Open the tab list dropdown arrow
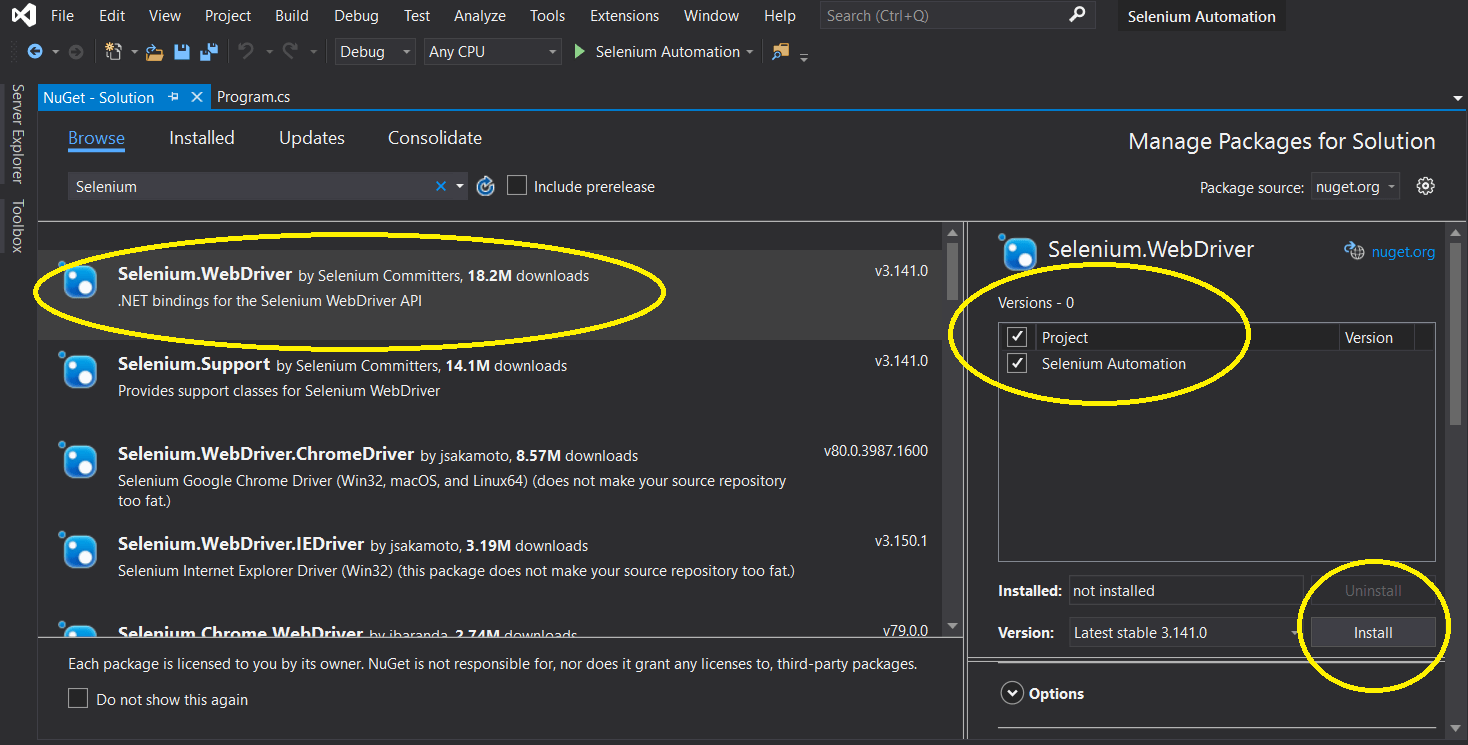This screenshot has height=745, width=1468. coord(1457,98)
